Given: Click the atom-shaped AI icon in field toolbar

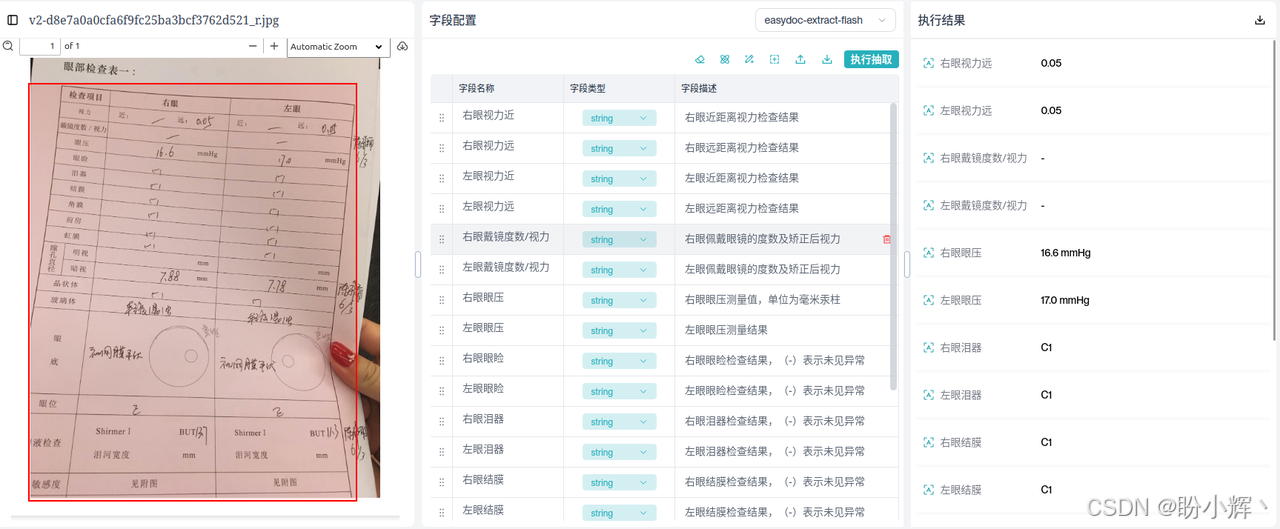Looking at the screenshot, I should click(x=725, y=59).
